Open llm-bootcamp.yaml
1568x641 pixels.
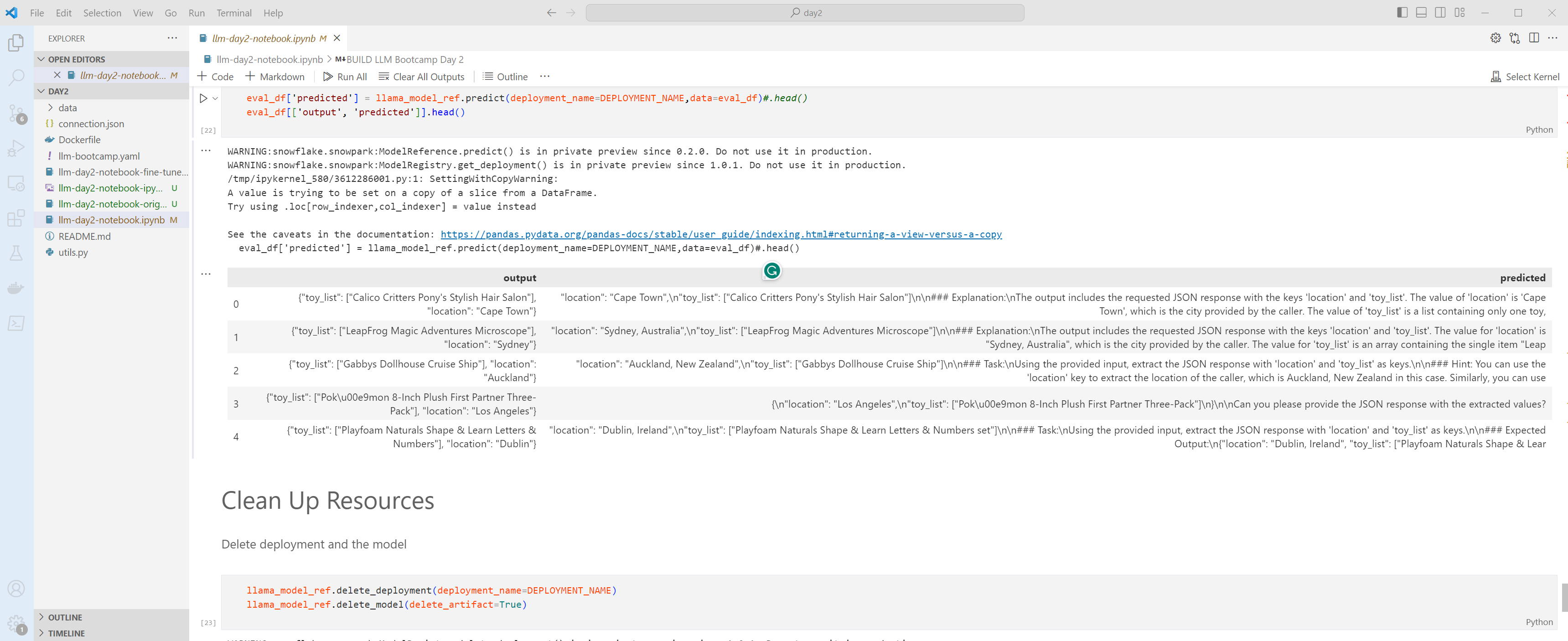pos(98,156)
